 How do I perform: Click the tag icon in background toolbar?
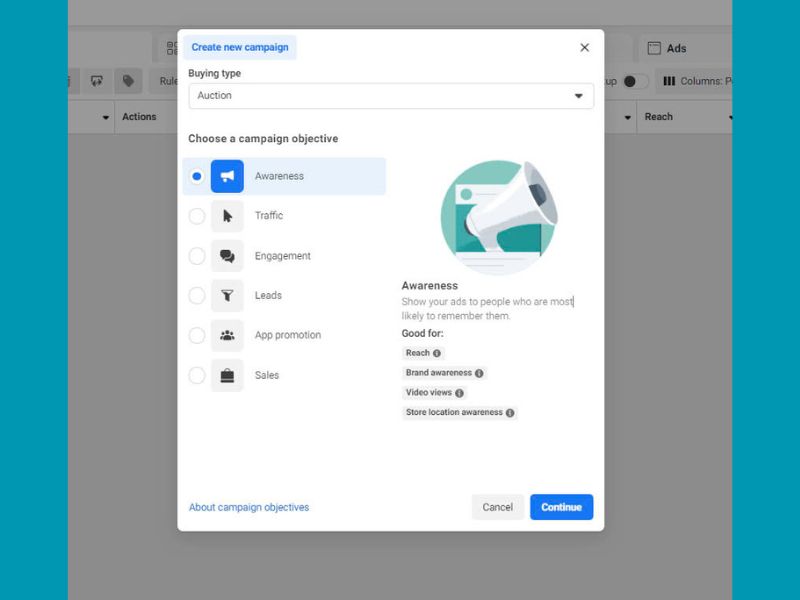pyautogui.click(x=128, y=81)
